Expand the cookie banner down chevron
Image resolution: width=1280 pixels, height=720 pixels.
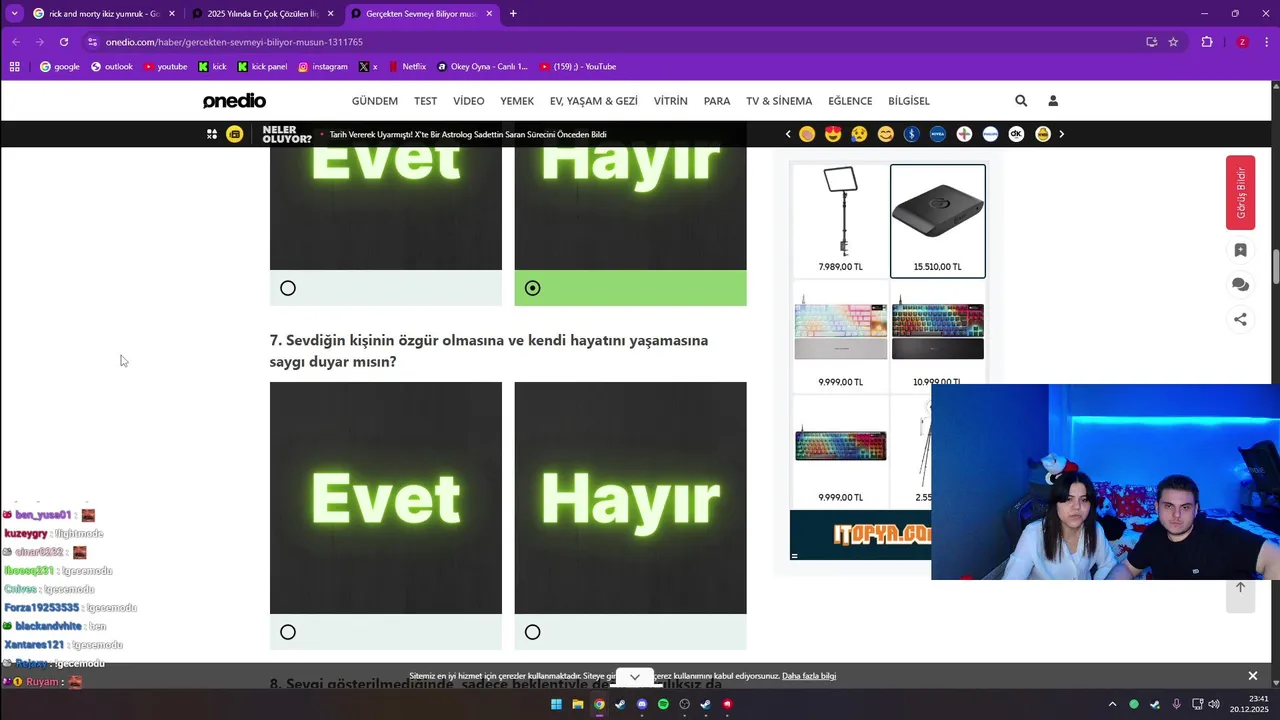[x=635, y=677]
